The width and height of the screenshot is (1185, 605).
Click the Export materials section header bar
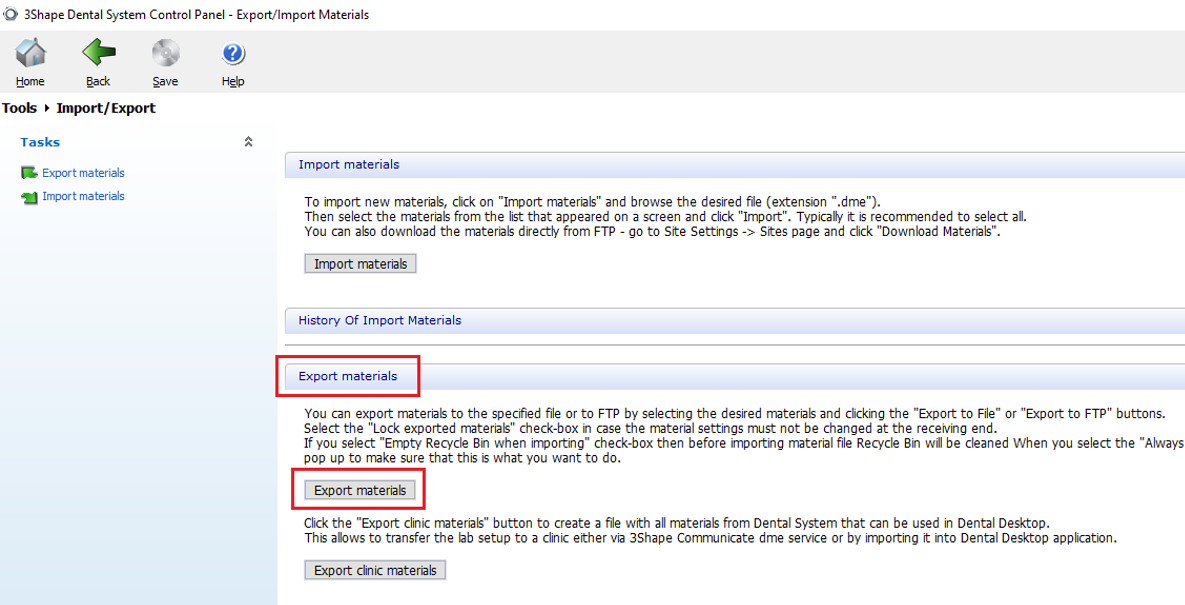(348, 377)
